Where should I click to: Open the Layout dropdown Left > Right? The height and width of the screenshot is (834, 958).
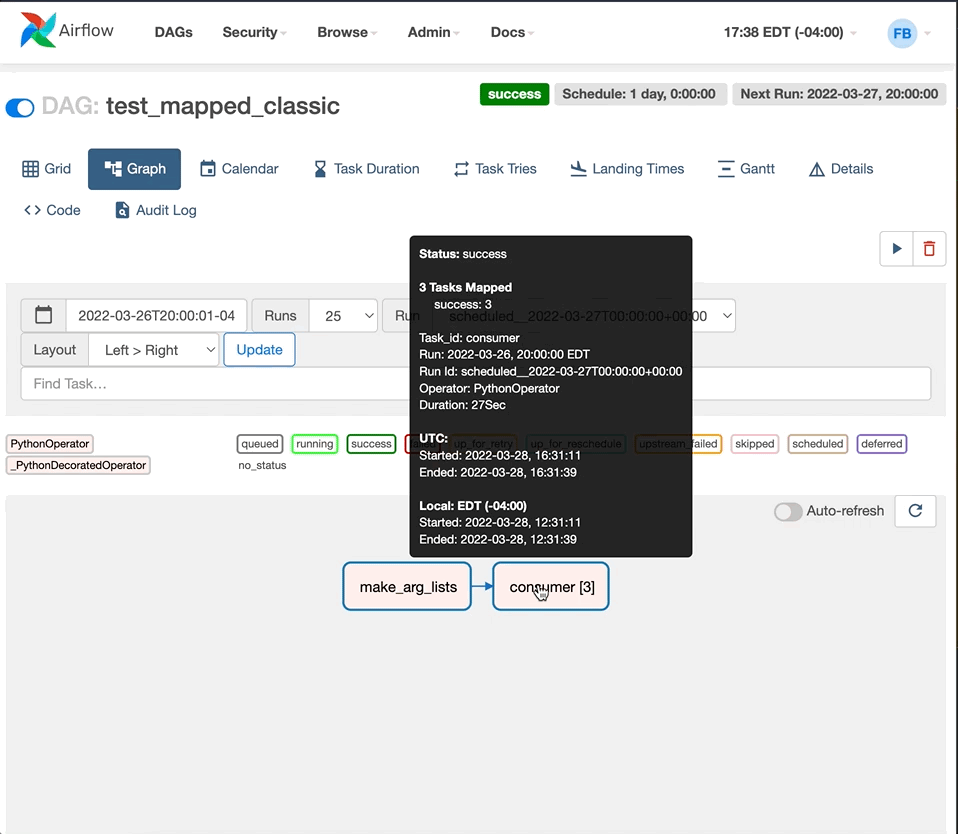153,350
